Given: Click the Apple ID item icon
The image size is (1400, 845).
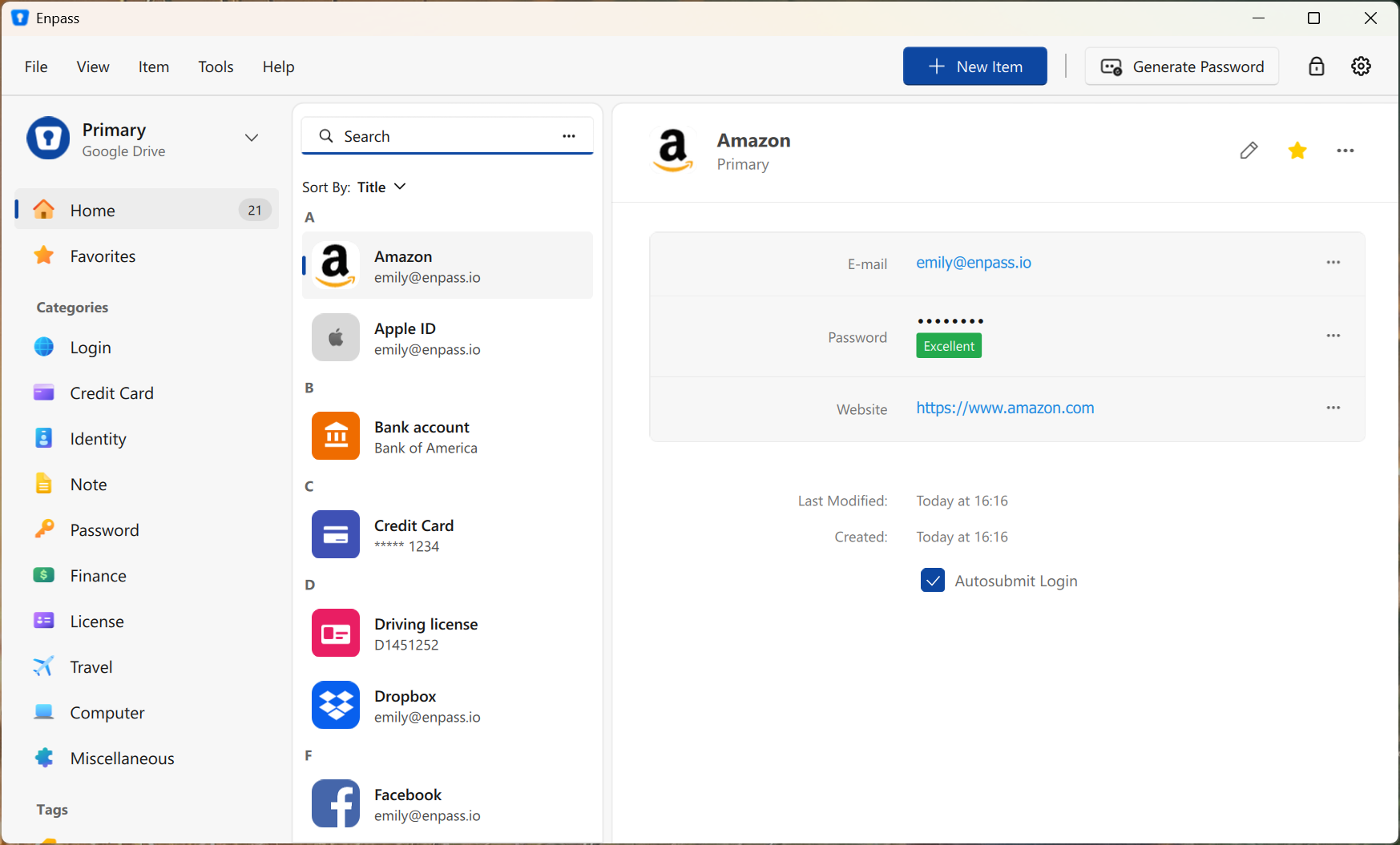Looking at the screenshot, I should (336, 337).
